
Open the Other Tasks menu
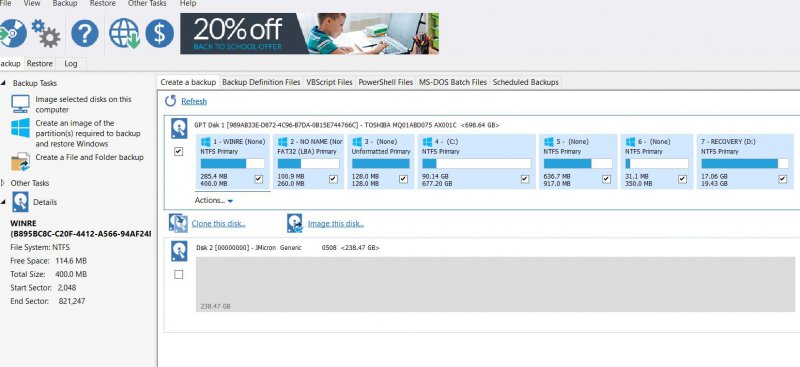[147, 4]
